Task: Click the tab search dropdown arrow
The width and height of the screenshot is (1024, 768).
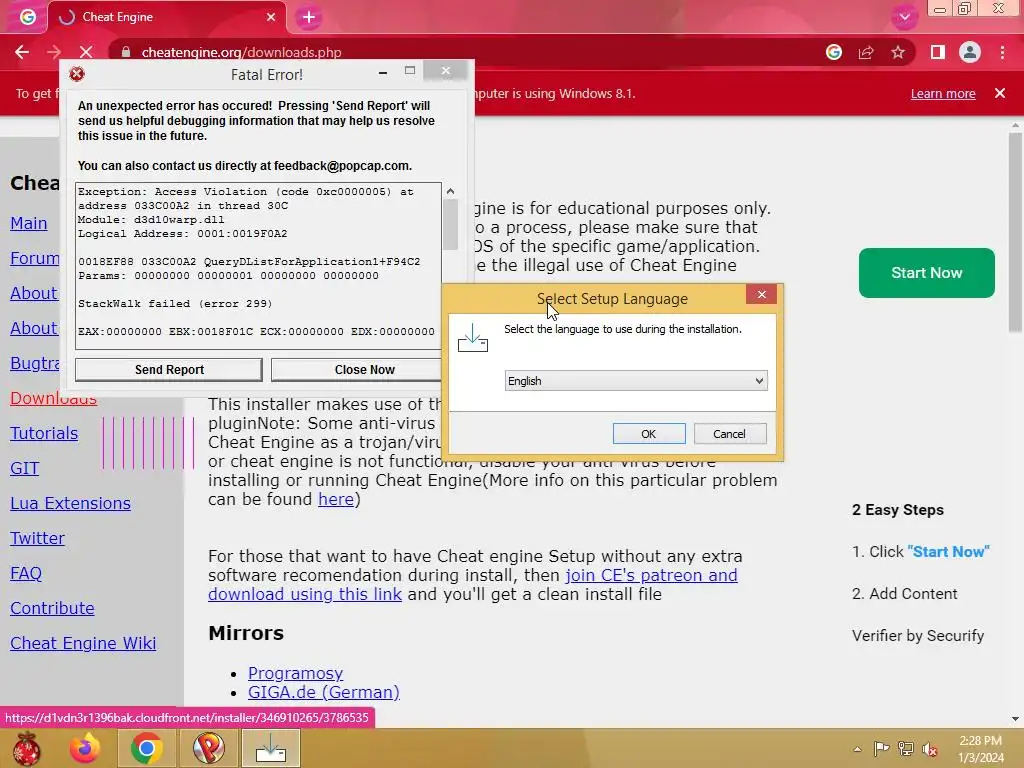Action: (x=904, y=17)
